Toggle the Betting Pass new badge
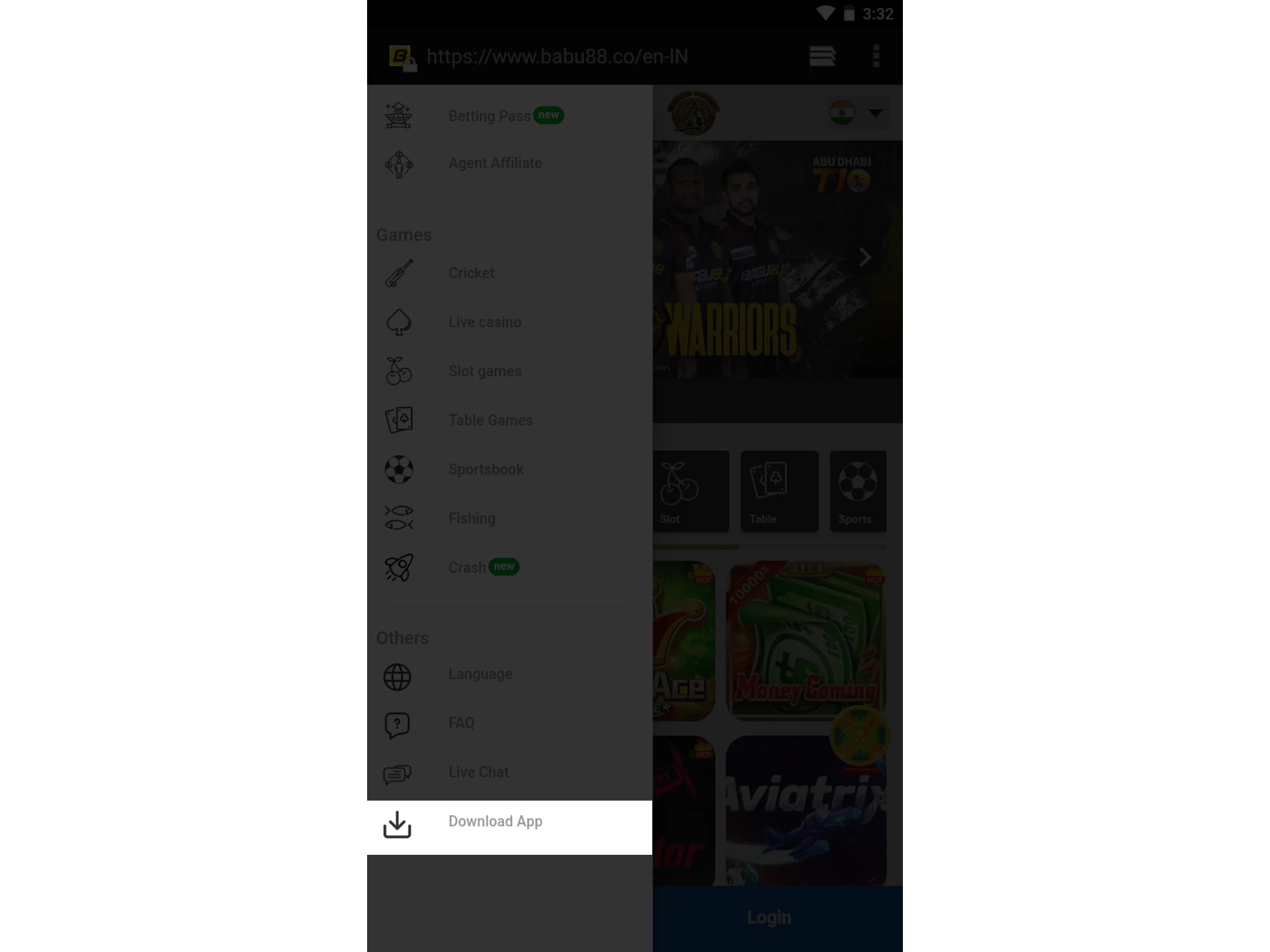 548,114
